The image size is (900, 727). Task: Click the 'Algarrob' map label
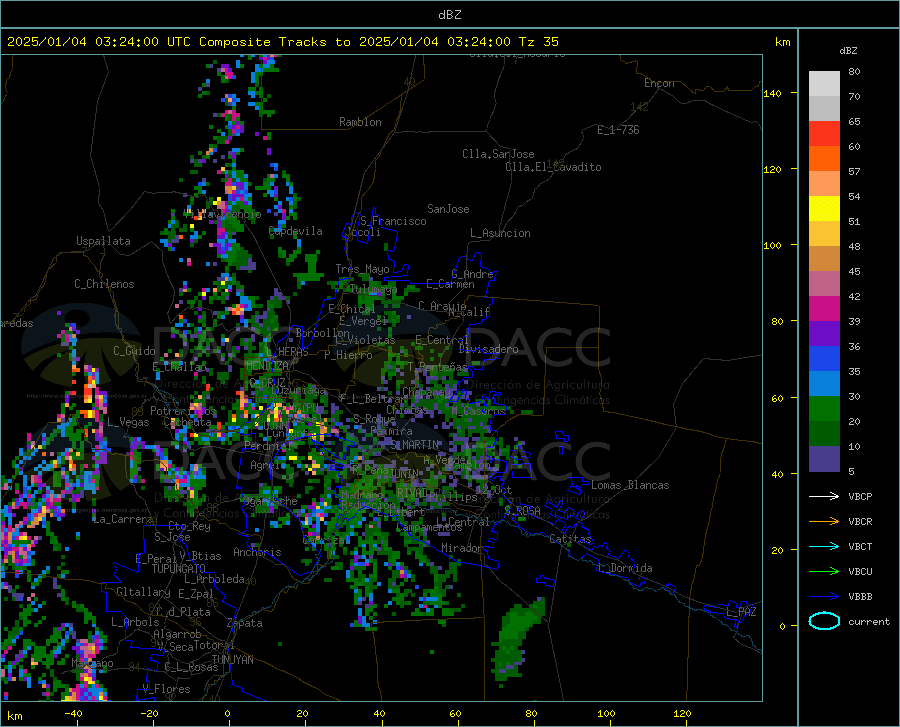click(x=177, y=634)
